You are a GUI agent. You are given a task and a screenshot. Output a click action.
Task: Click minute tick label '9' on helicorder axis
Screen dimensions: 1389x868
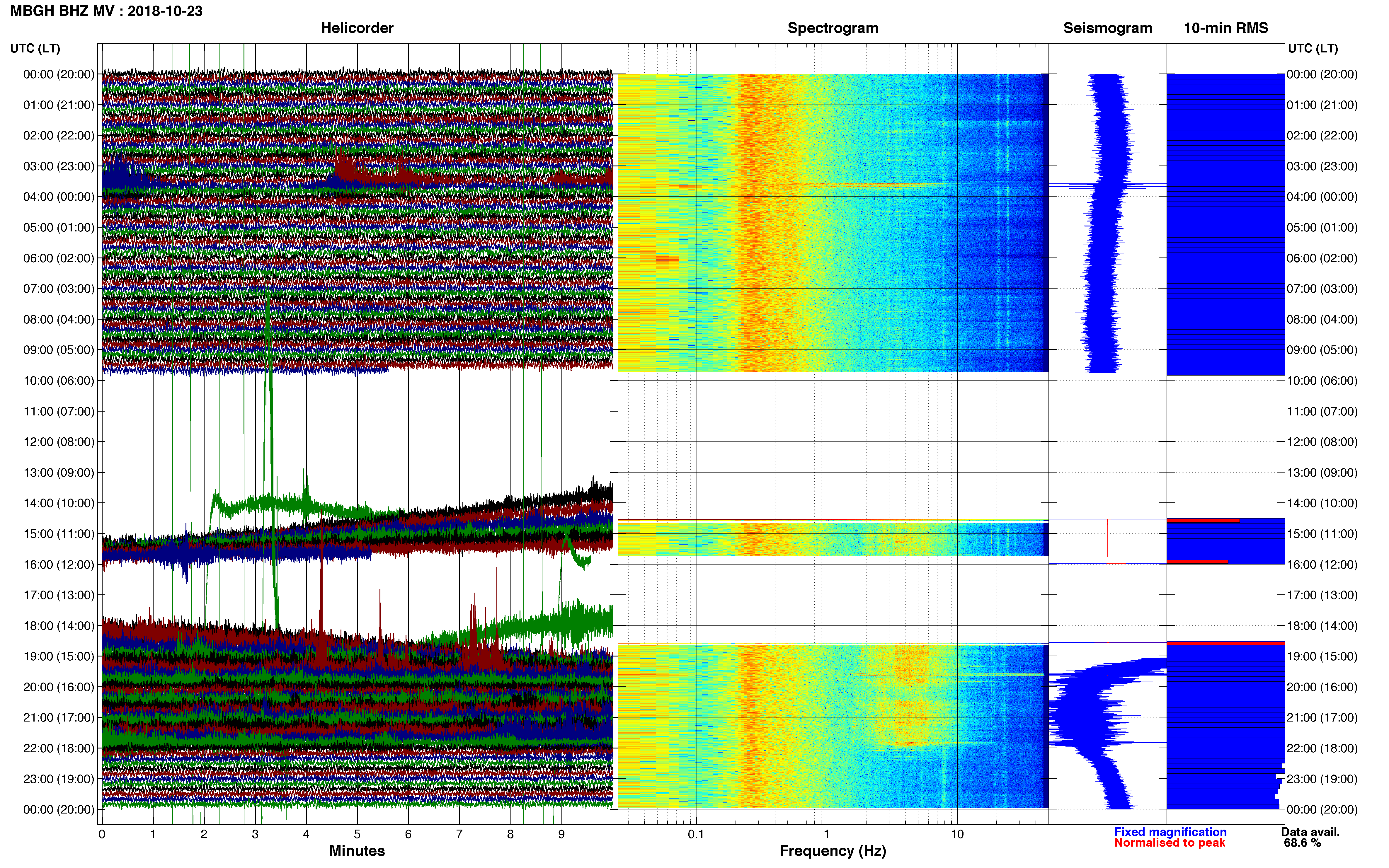pos(561,834)
